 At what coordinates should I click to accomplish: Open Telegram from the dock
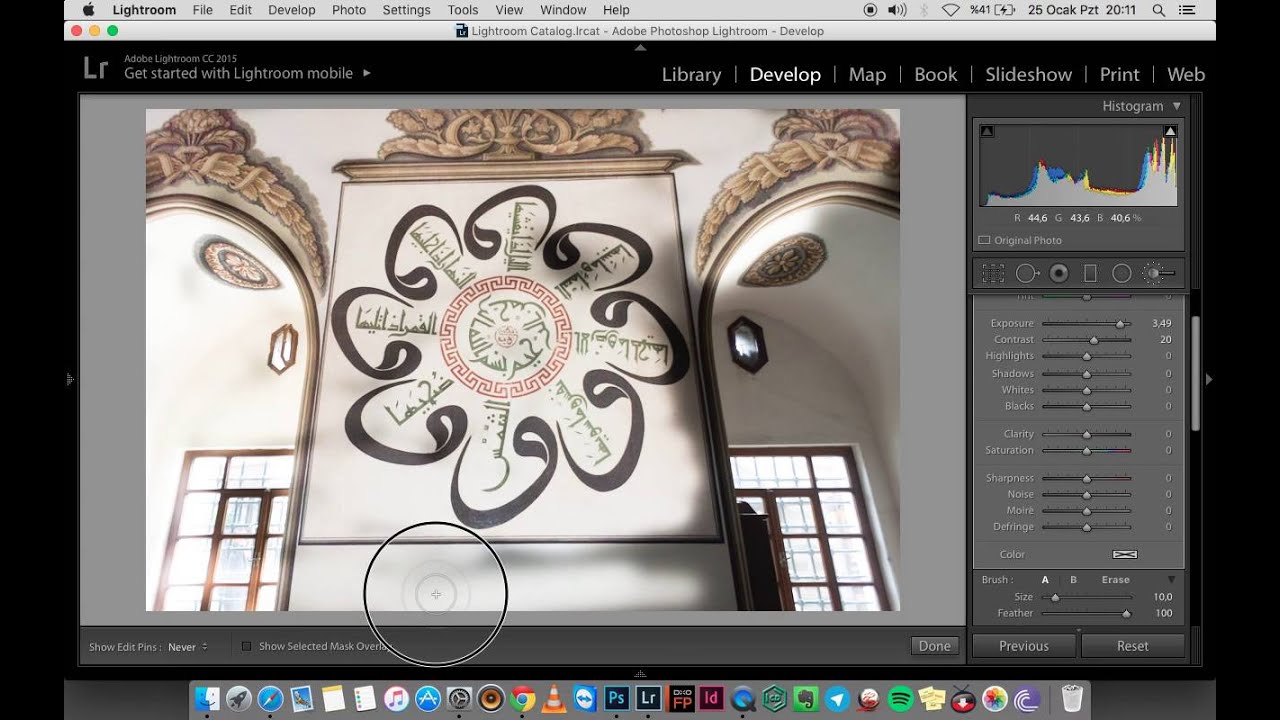838,698
